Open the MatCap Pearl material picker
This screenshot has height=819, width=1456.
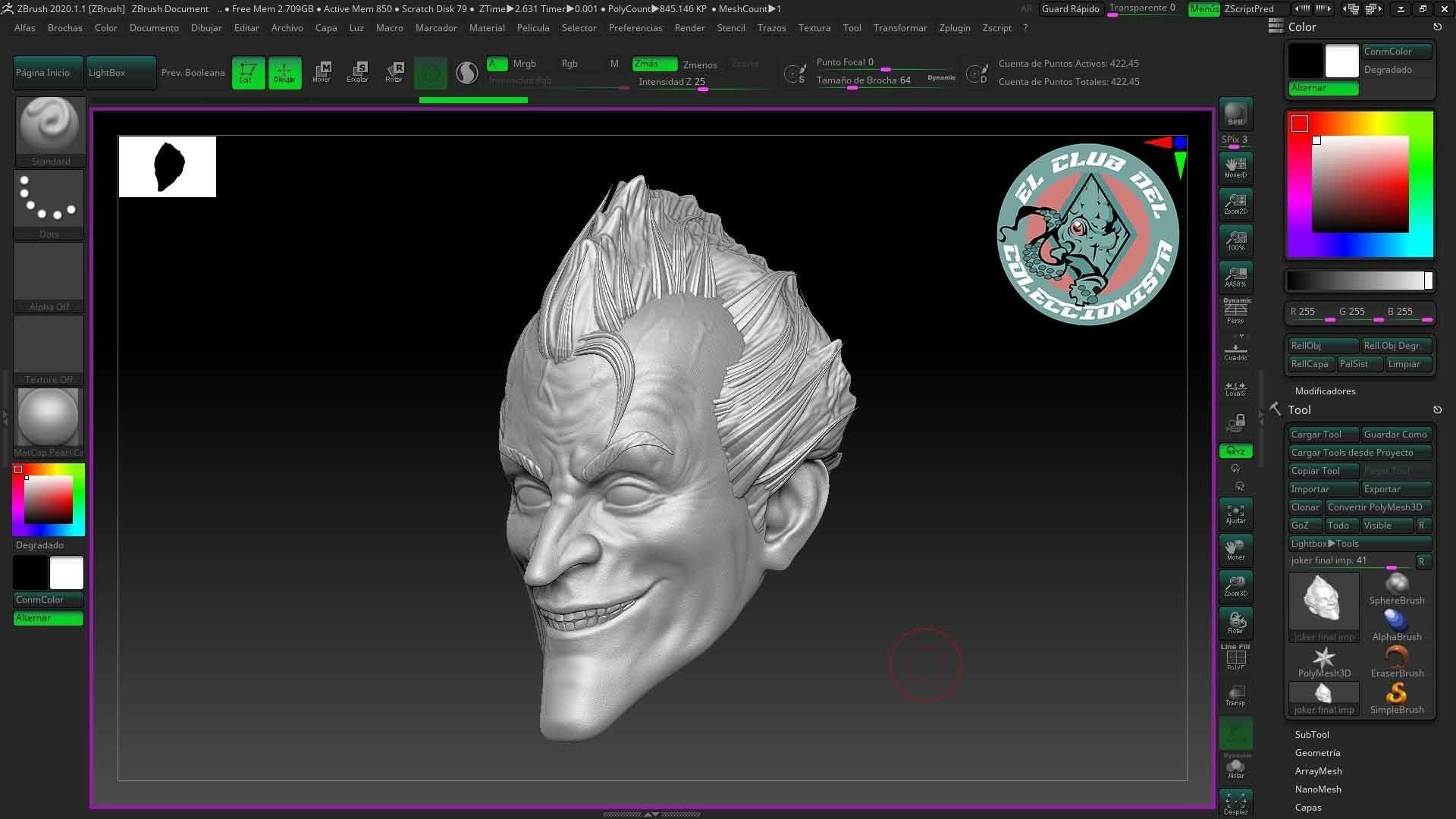tap(49, 422)
